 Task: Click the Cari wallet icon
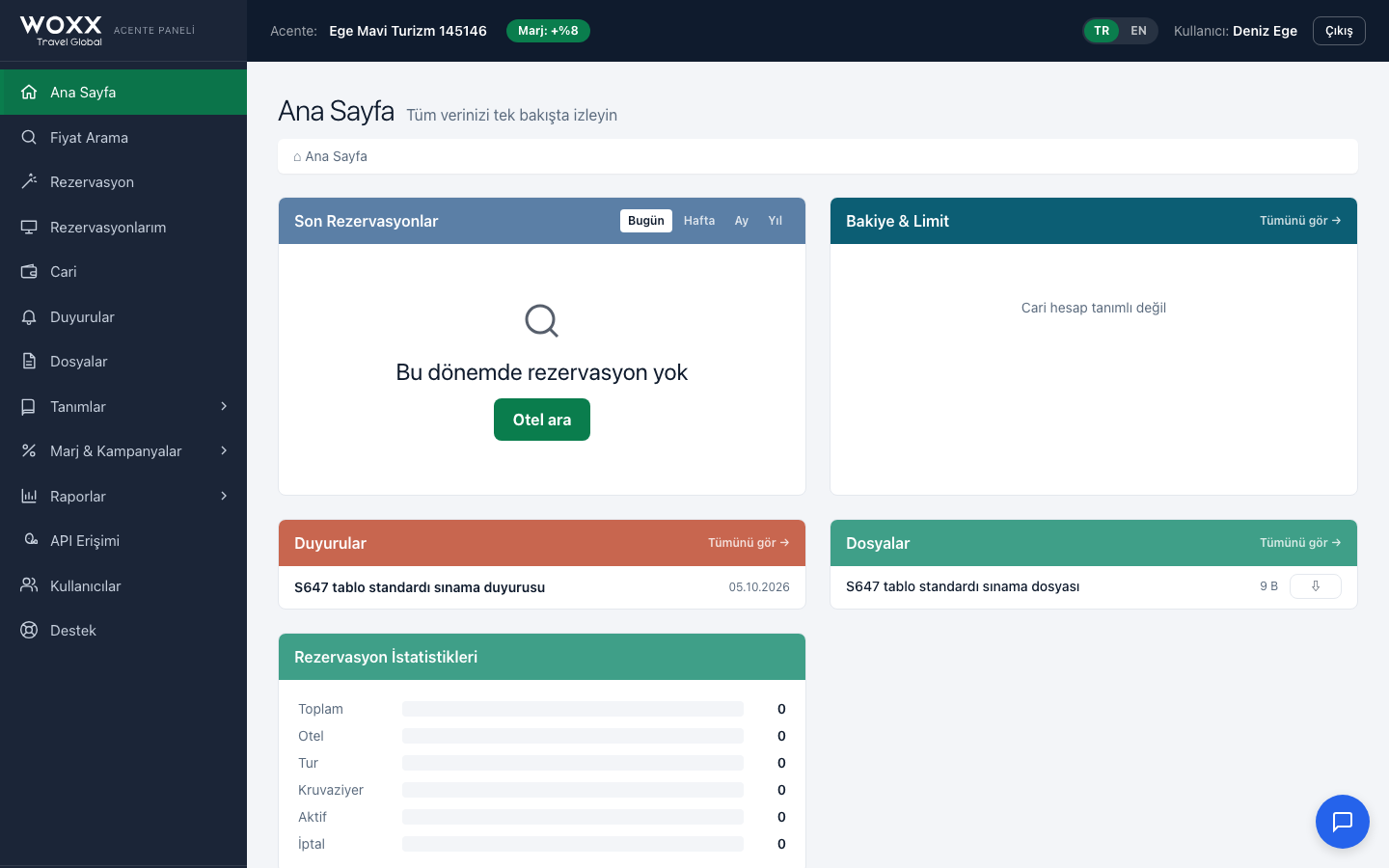29,272
